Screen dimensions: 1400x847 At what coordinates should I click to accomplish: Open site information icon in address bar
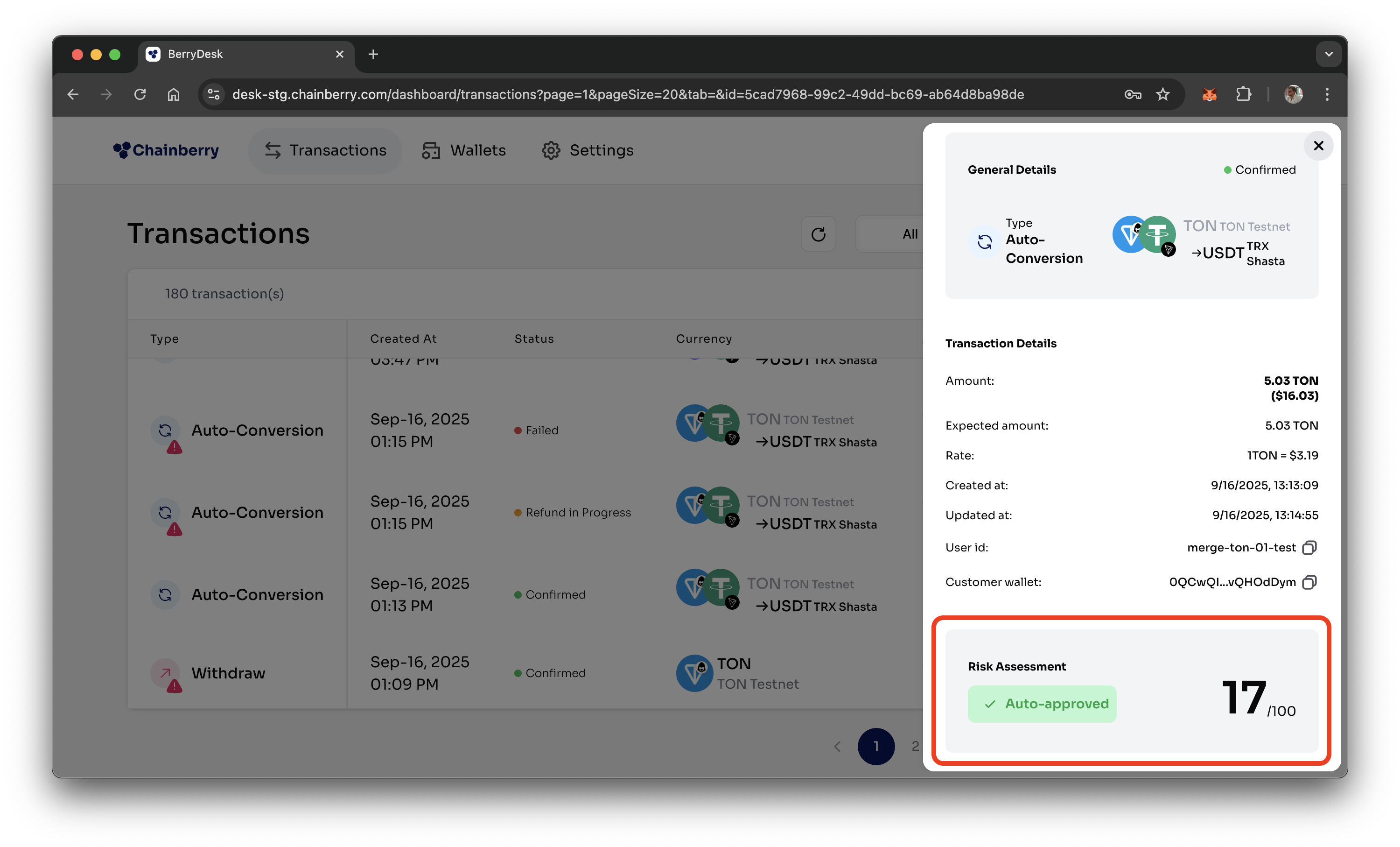click(x=214, y=94)
